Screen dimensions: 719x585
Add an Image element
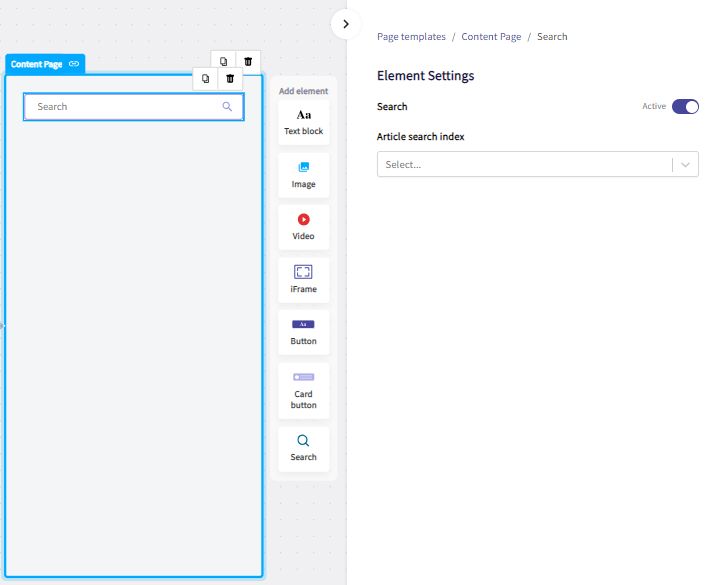tap(303, 175)
